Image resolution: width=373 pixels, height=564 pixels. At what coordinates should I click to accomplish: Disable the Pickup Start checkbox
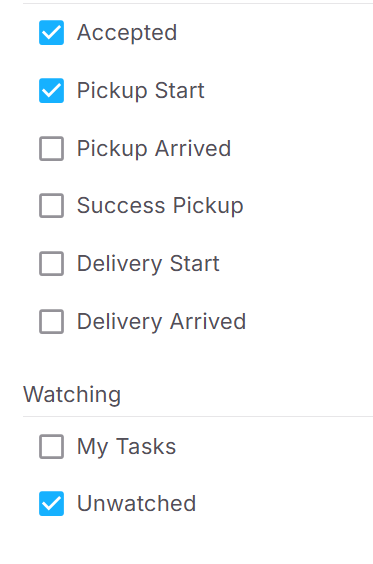tap(51, 91)
